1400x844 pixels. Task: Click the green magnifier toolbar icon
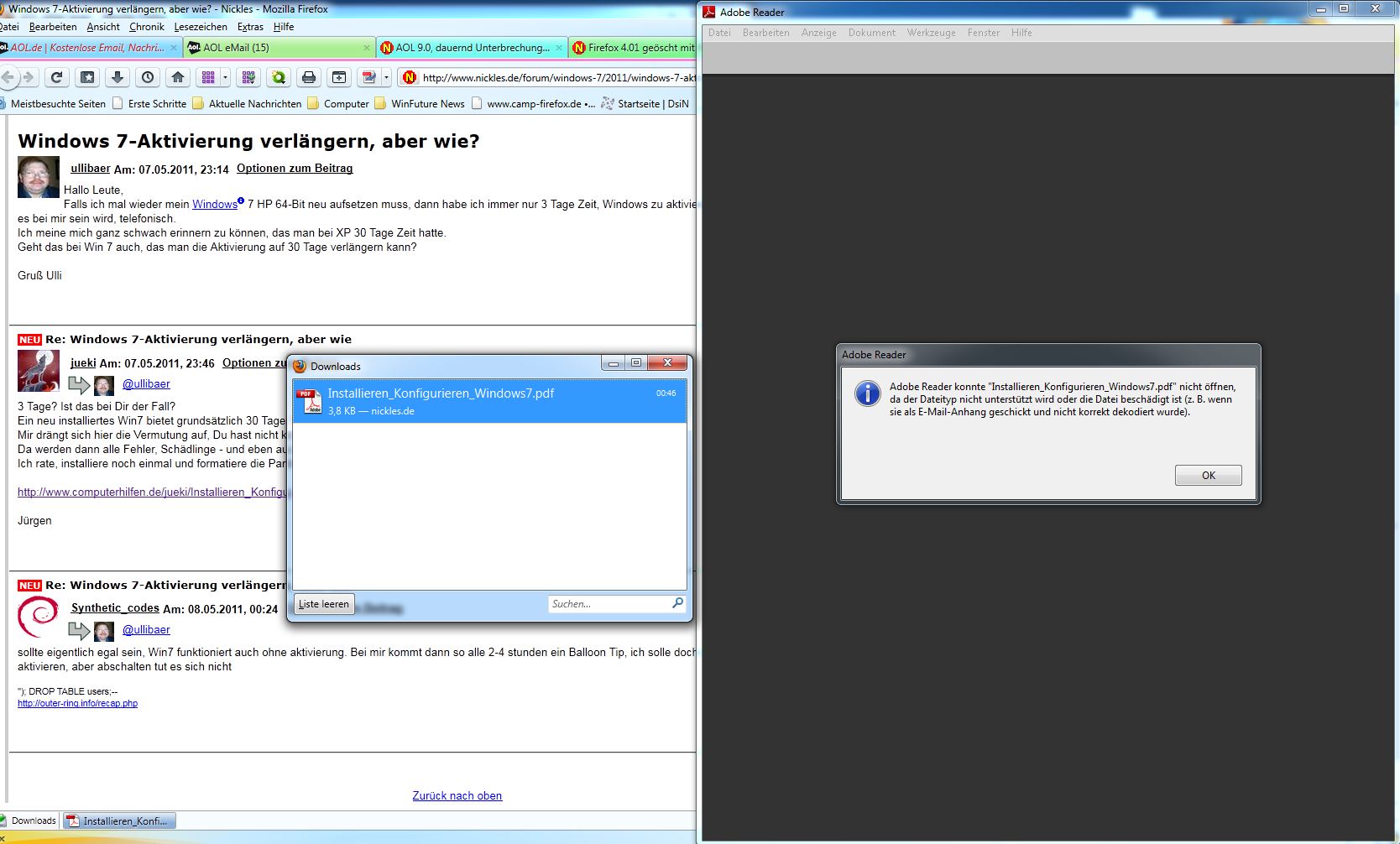coord(279,77)
